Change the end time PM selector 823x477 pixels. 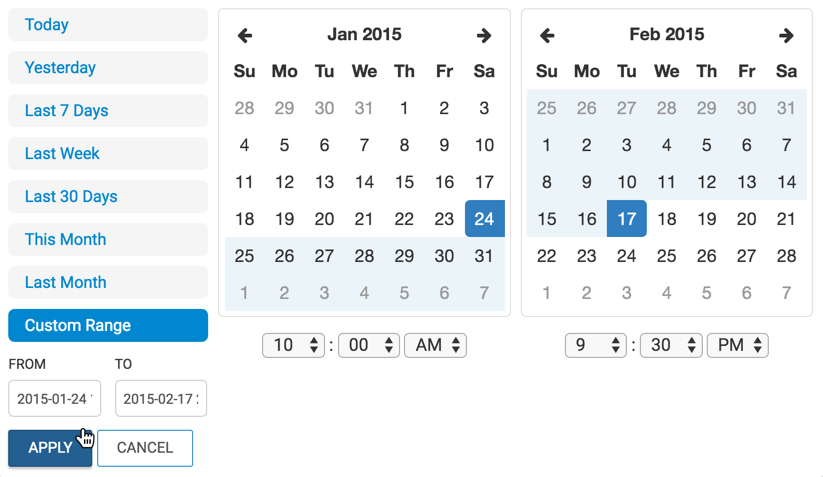click(x=737, y=345)
